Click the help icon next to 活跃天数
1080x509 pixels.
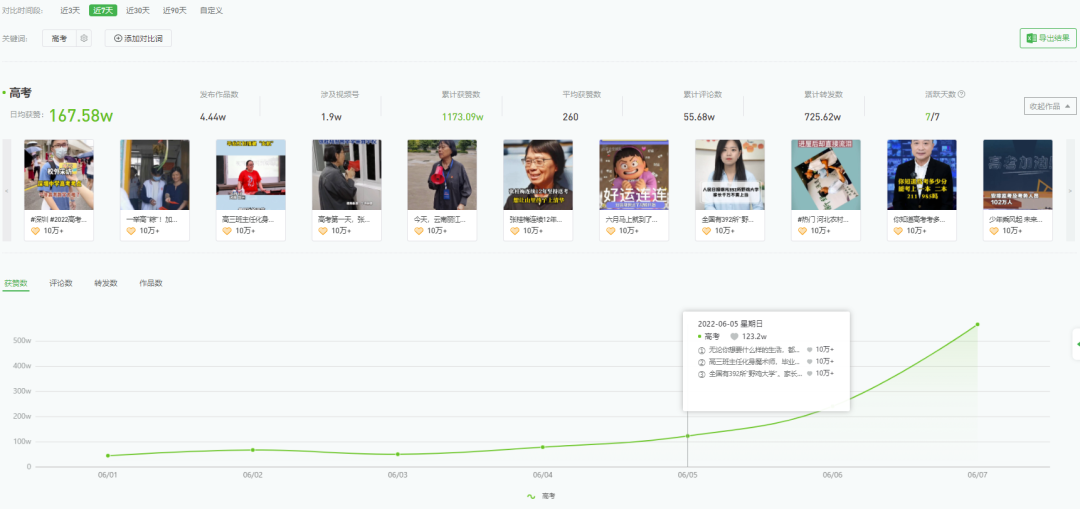[962, 95]
